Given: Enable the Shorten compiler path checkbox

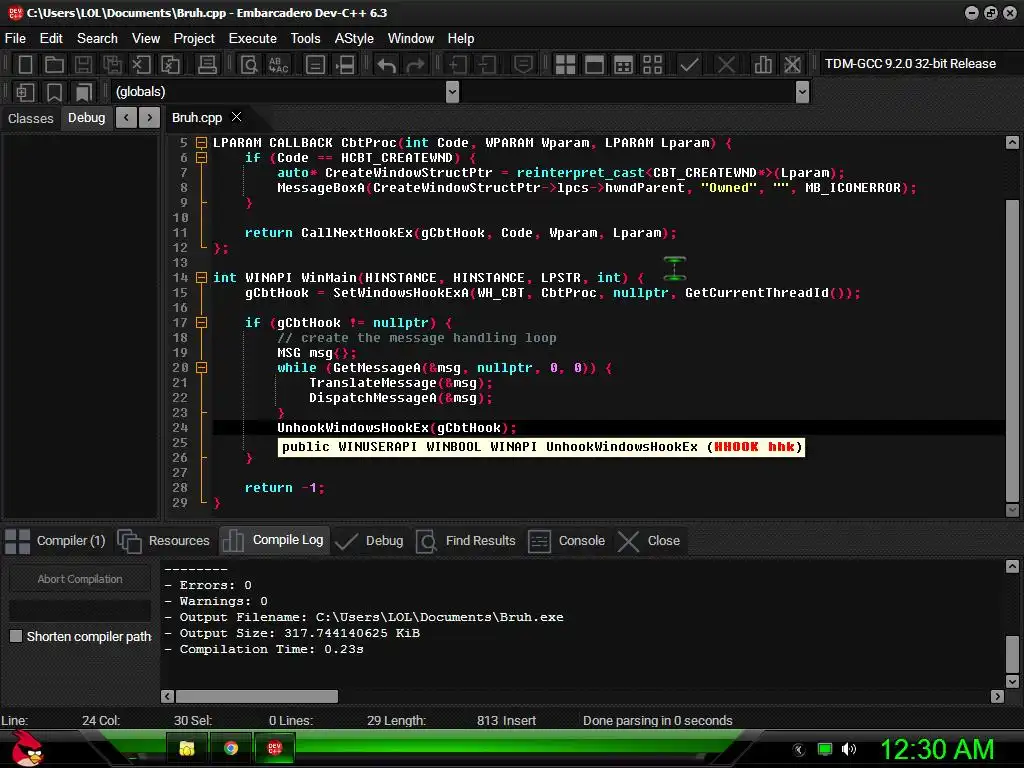Looking at the screenshot, I should pyautogui.click(x=16, y=636).
